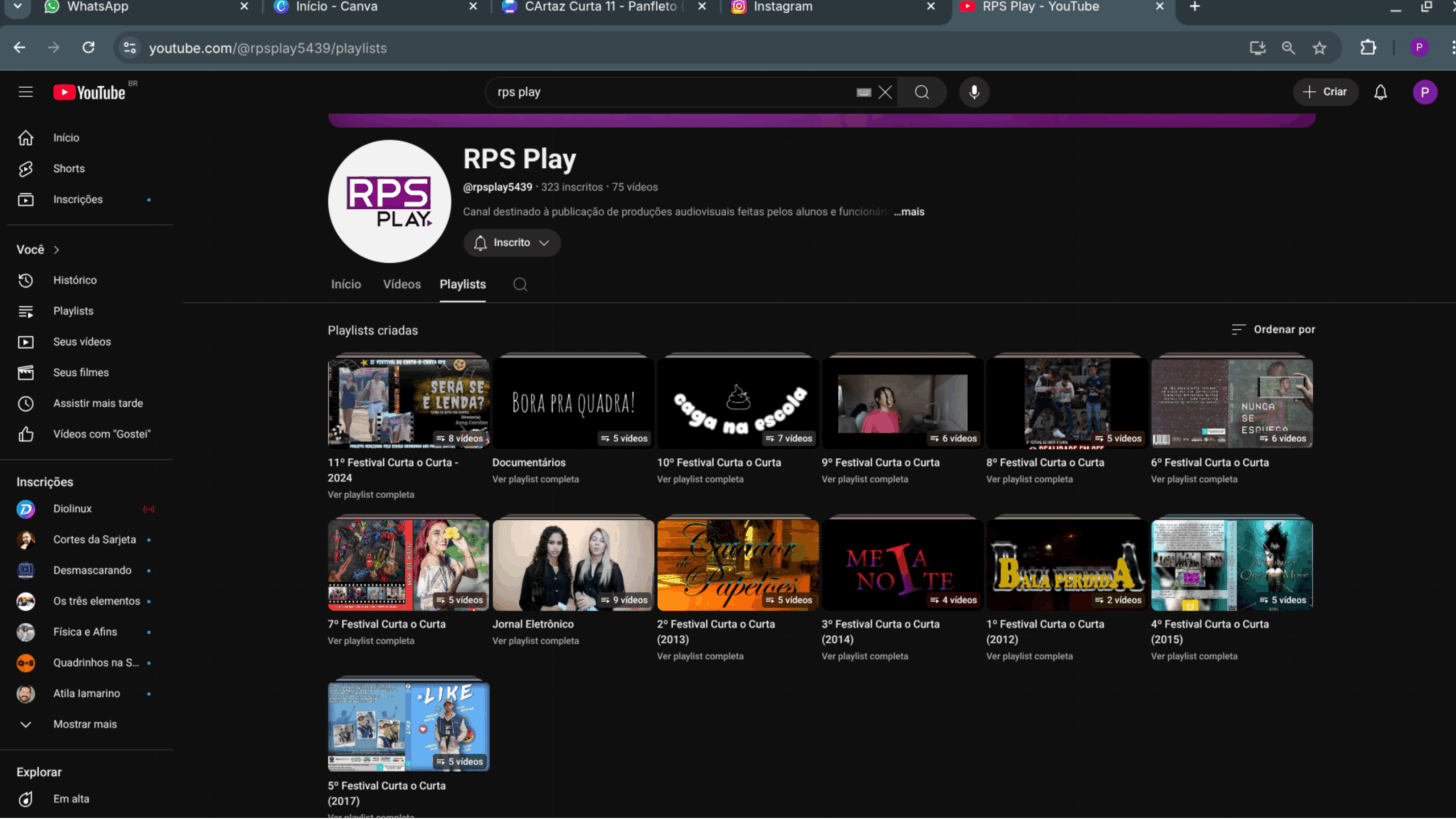The width and height of the screenshot is (1456, 819).
Task: Expand channel description with ...mais
Action: point(909,212)
